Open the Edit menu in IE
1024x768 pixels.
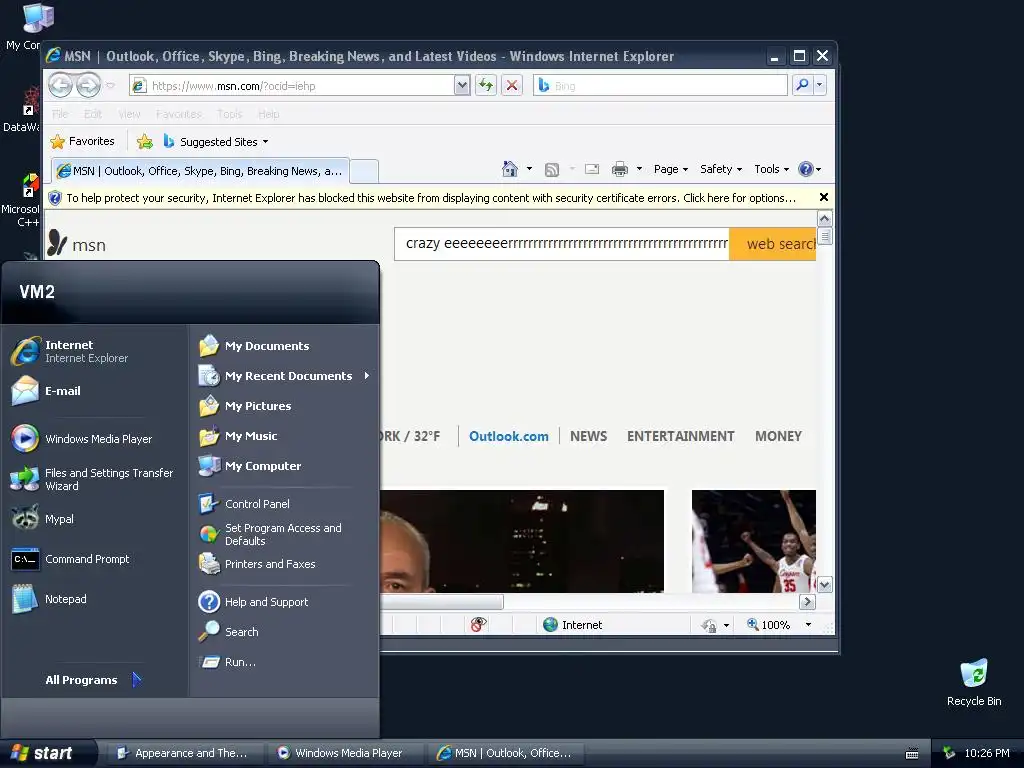(x=93, y=114)
